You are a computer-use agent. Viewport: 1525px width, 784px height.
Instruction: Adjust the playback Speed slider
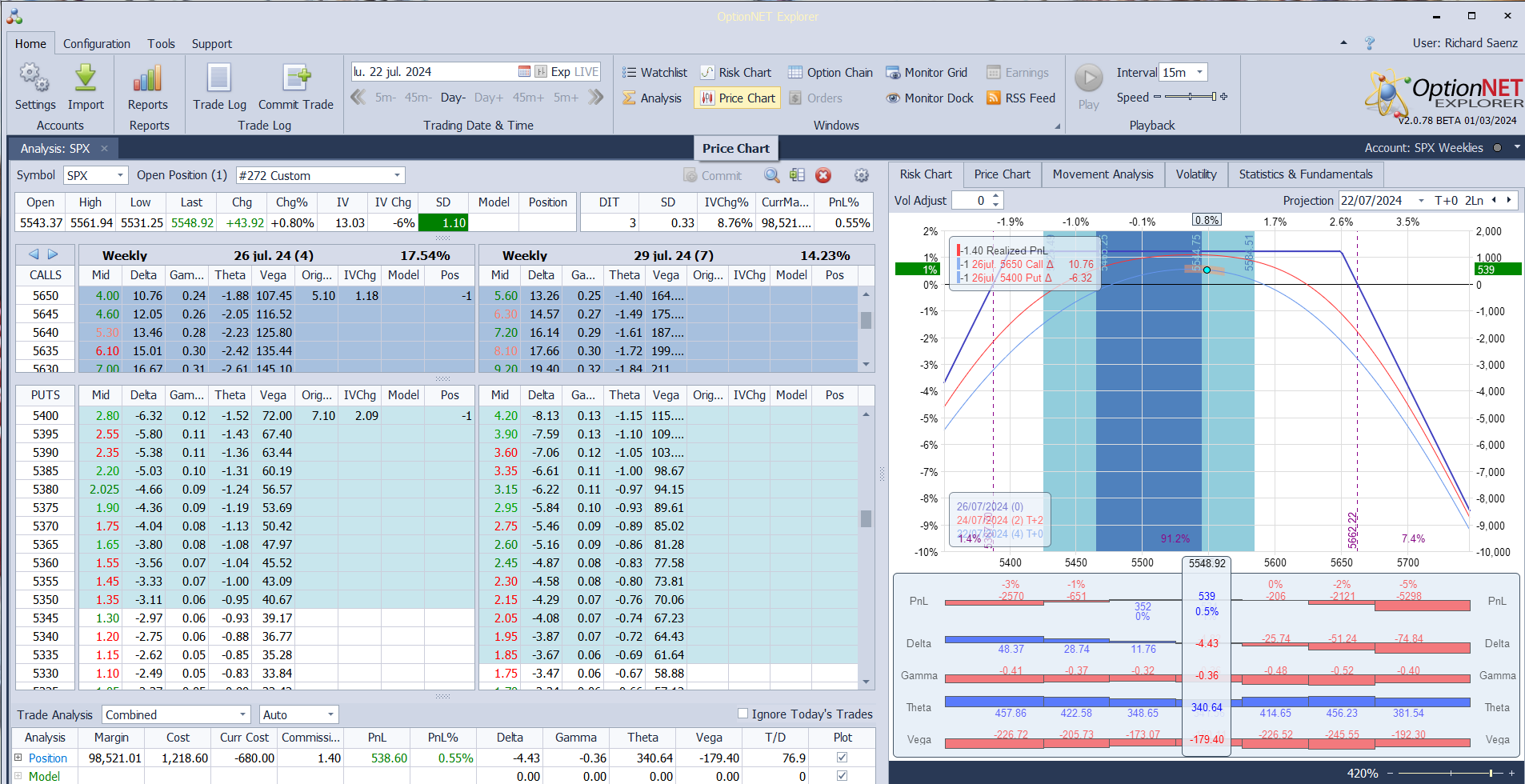(1191, 97)
